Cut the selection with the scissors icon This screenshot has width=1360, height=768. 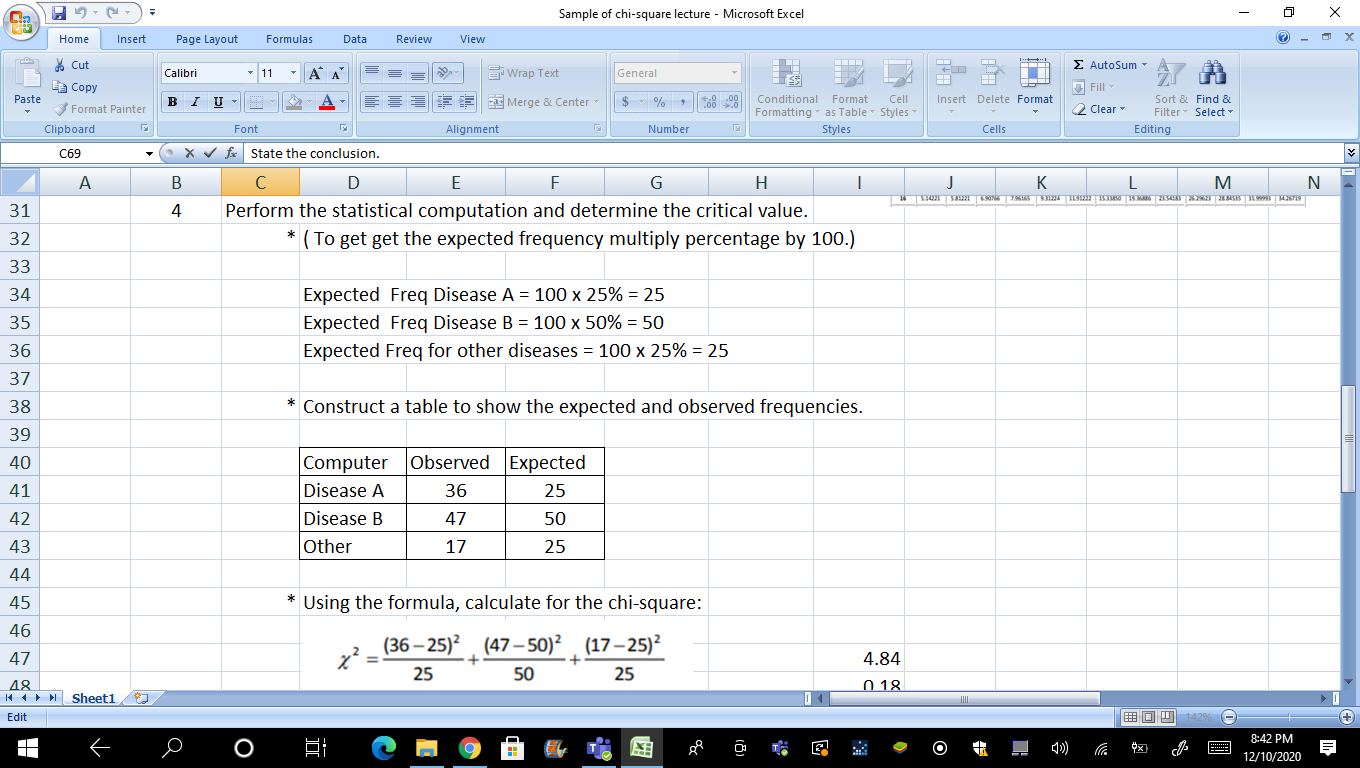pos(71,65)
